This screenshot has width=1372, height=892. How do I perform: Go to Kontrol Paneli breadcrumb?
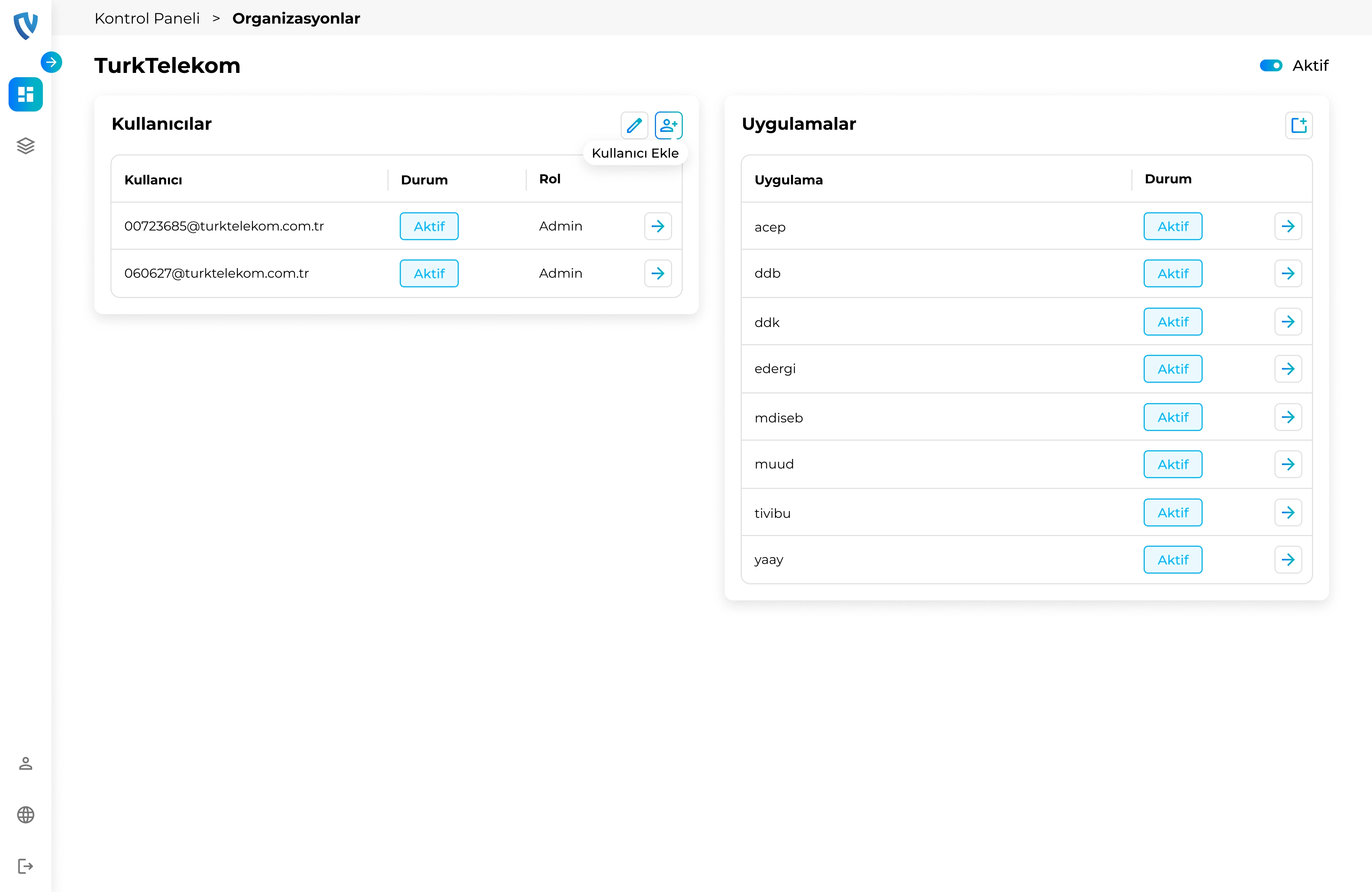(x=147, y=19)
